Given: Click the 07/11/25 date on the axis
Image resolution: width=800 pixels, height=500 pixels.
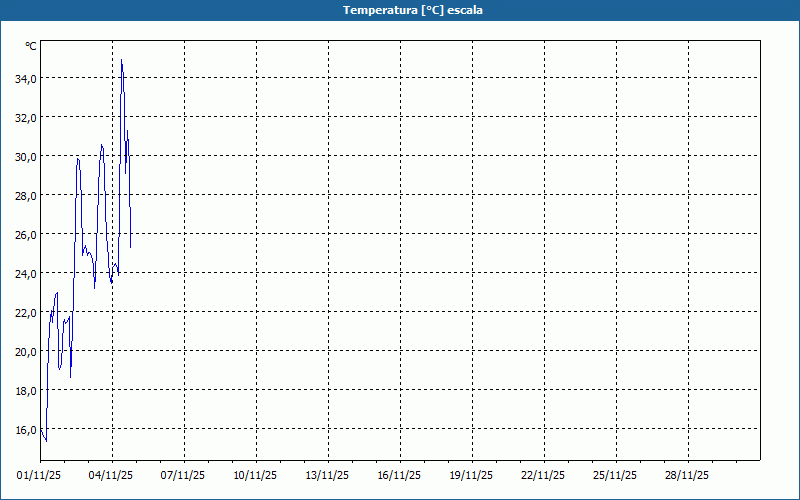Looking at the screenshot, I should coord(184,475).
